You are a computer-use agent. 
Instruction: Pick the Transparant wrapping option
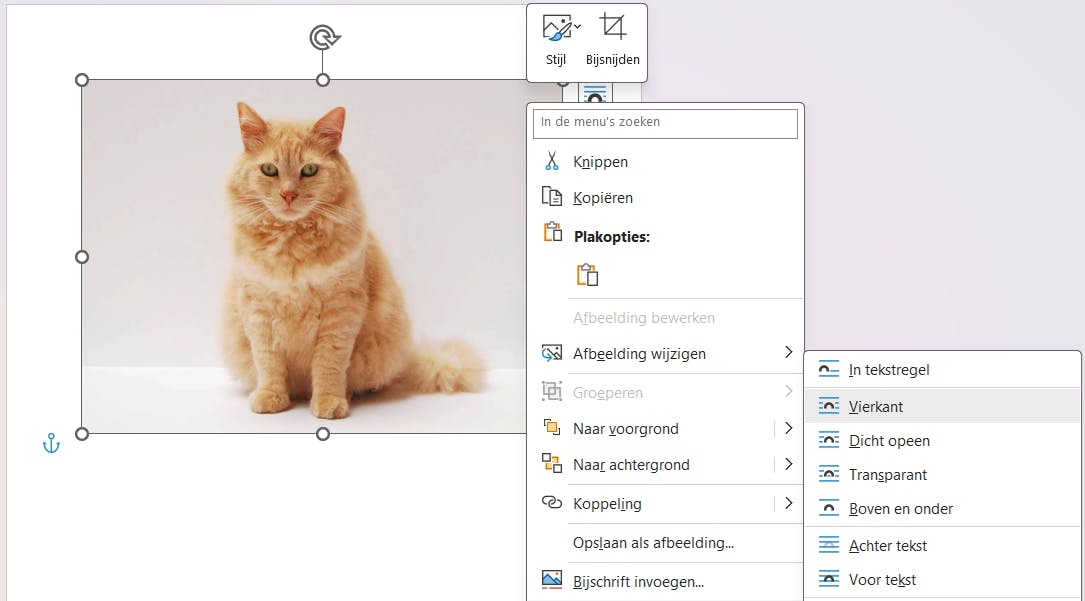pyautogui.click(x=942, y=474)
